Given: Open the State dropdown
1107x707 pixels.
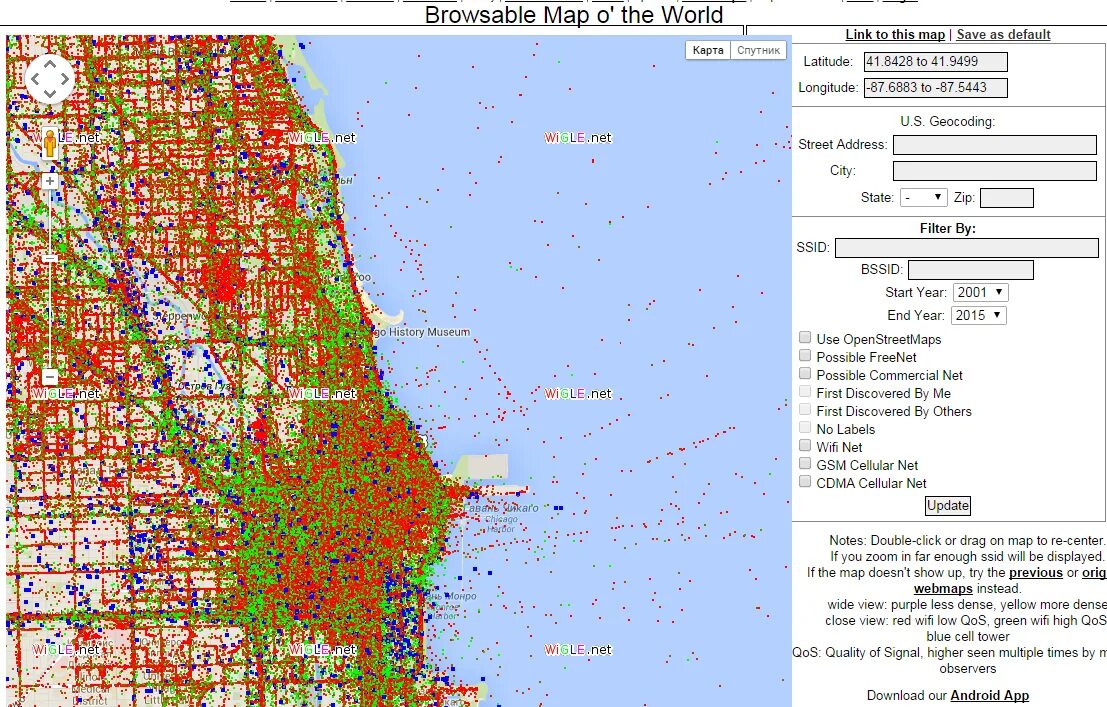Looking at the screenshot, I should point(923,198).
